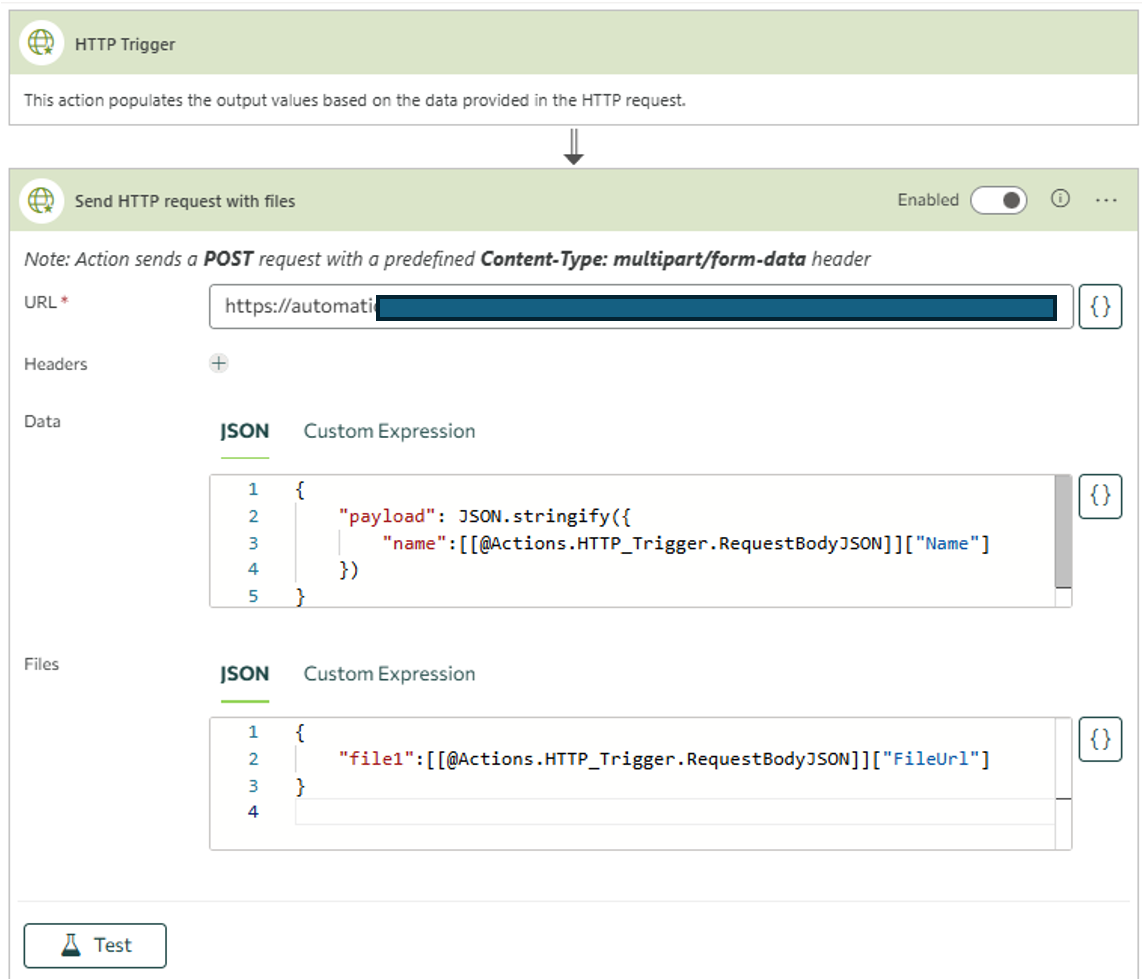Toggle the Enabled switch
The height and width of the screenshot is (979, 1144).
(x=998, y=200)
